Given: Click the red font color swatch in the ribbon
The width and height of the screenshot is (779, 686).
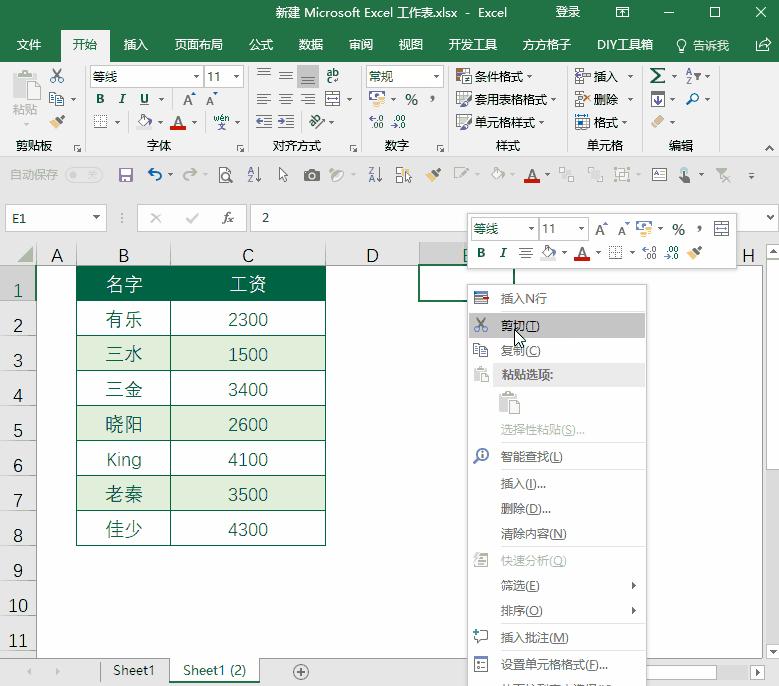Looking at the screenshot, I should [x=178, y=122].
